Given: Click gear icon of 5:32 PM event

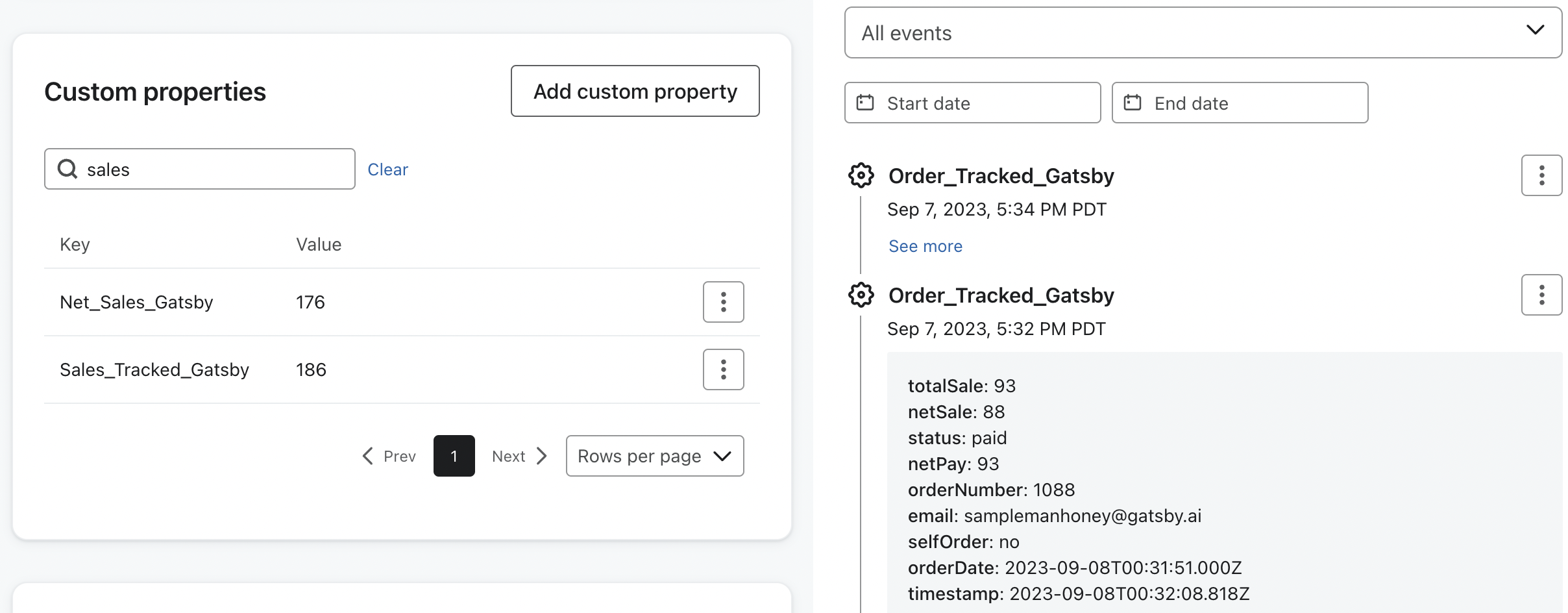Looking at the screenshot, I should pyautogui.click(x=861, y=295).
